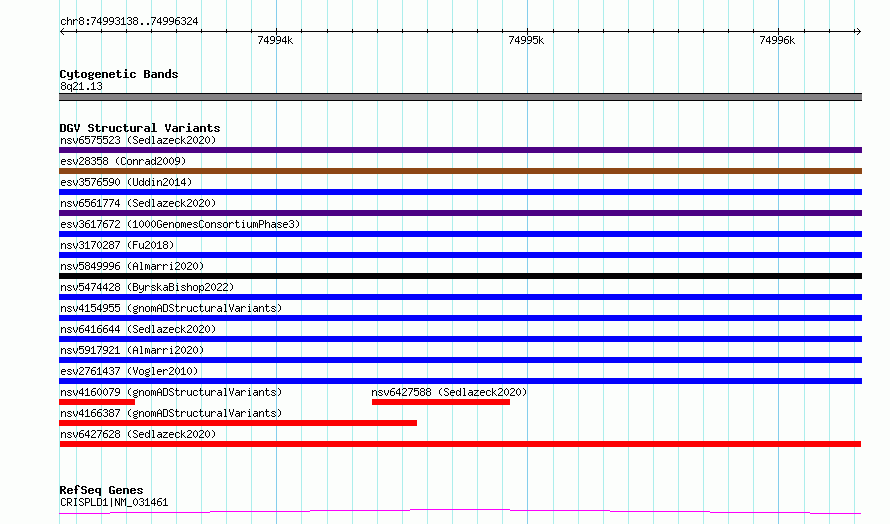890x524 pixels.
Task: Open the nsv6416644 (Sedlazeck2020) label
Action: tap(138, 329)
